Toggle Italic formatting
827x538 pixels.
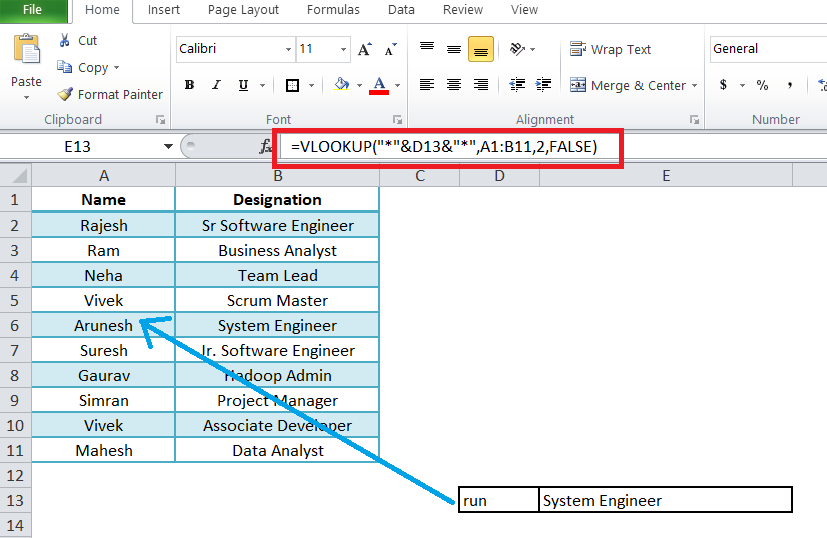[216, 85]
